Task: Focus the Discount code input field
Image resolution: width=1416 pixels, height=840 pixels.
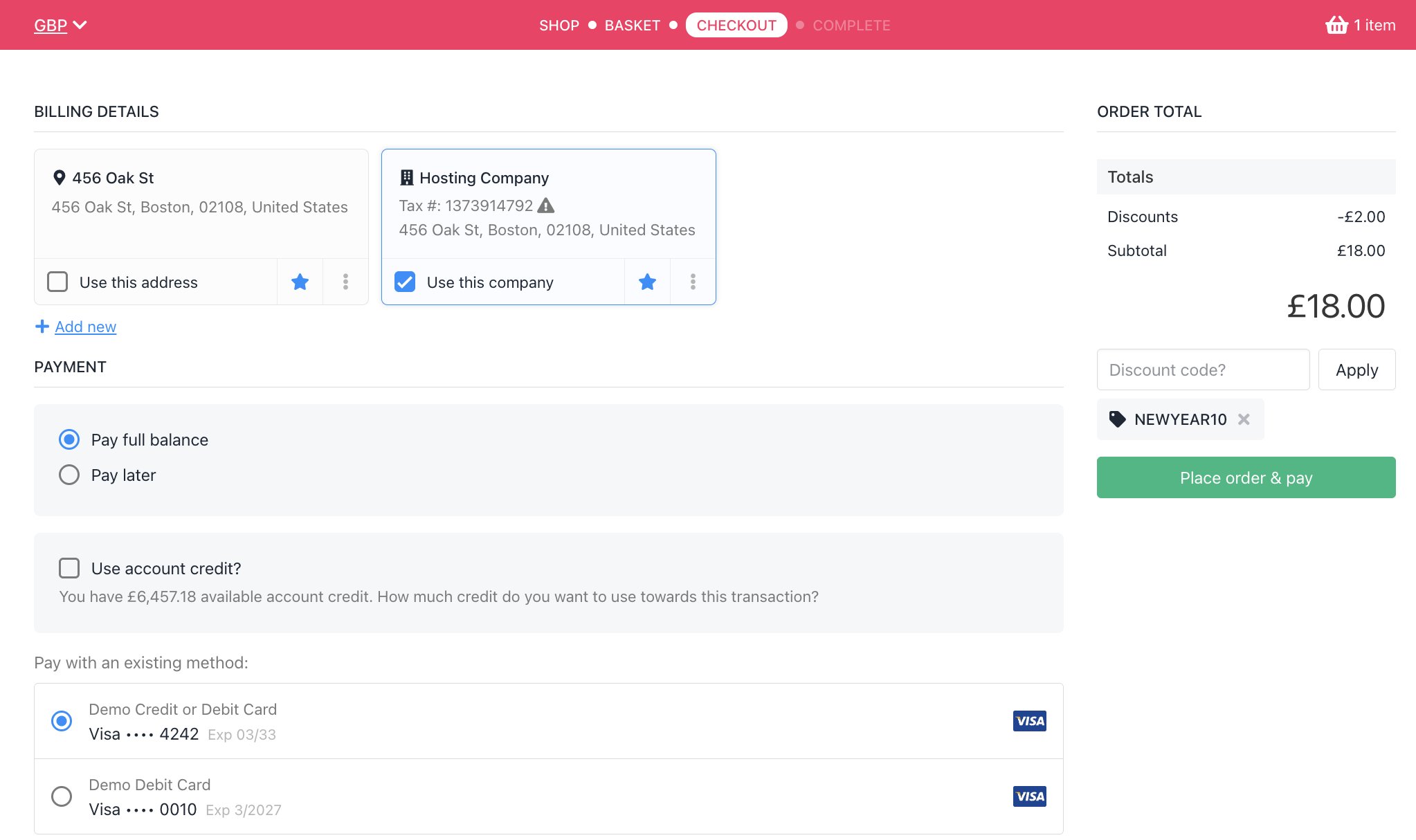Action: coord(1203,369)
